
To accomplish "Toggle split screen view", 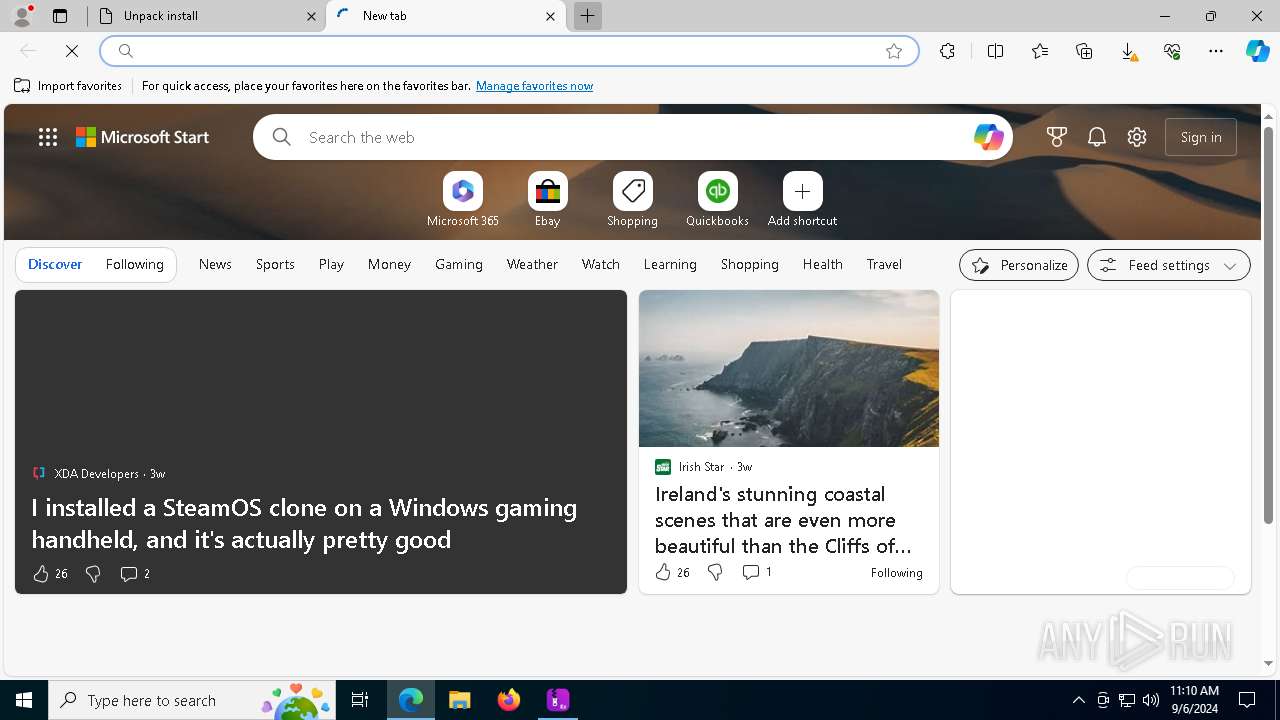I will pos(995,51).
